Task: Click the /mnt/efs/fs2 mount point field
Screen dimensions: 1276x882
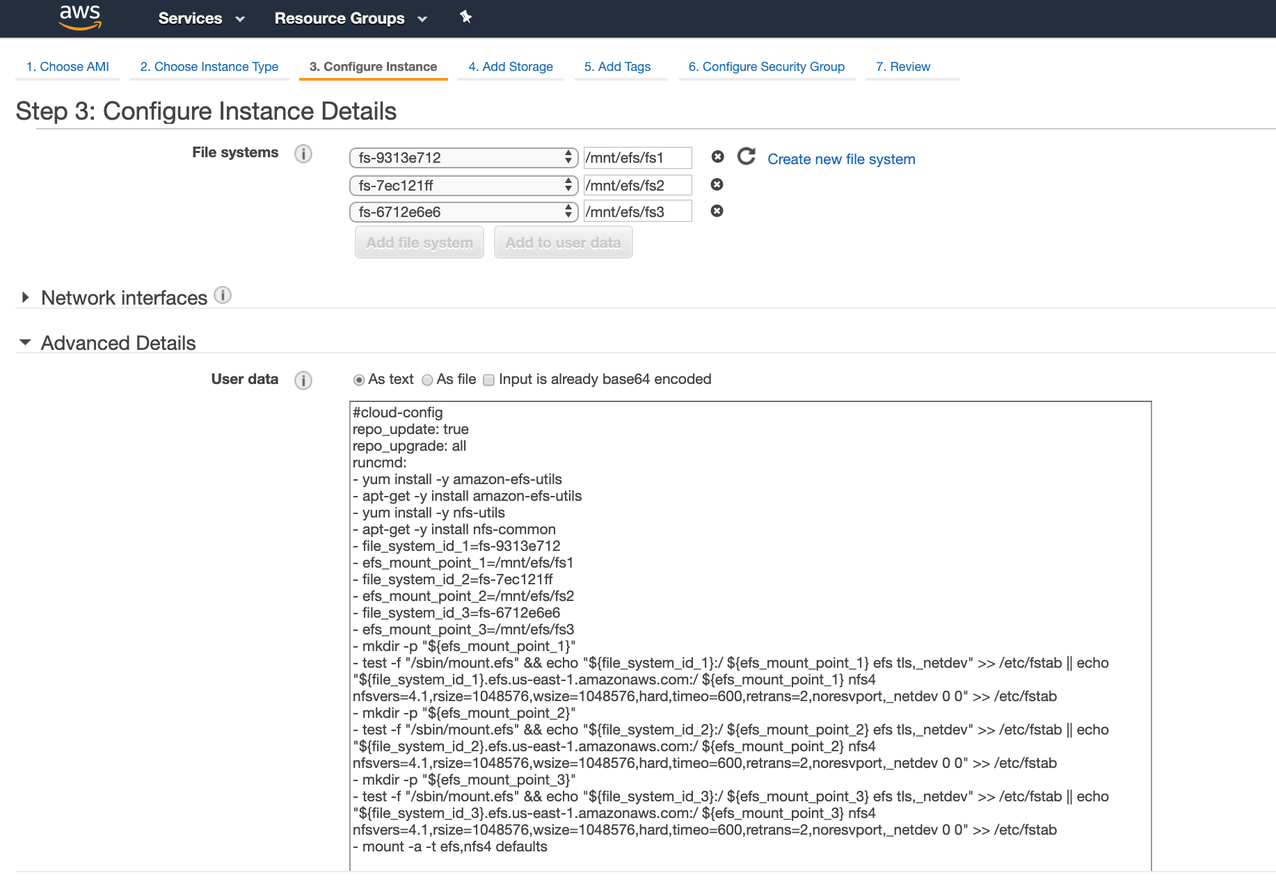Action: [637, 184]
